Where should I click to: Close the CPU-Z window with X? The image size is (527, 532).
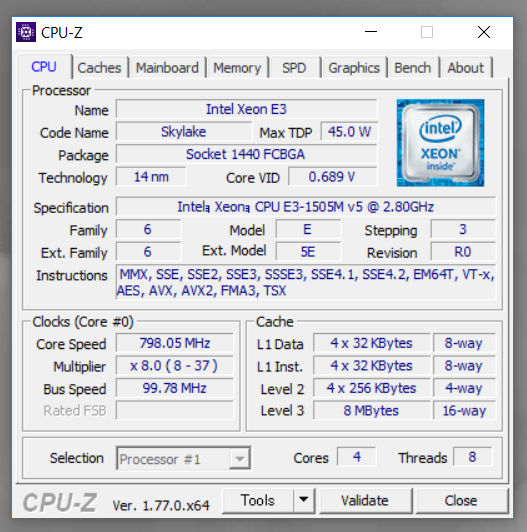[484, 32]
